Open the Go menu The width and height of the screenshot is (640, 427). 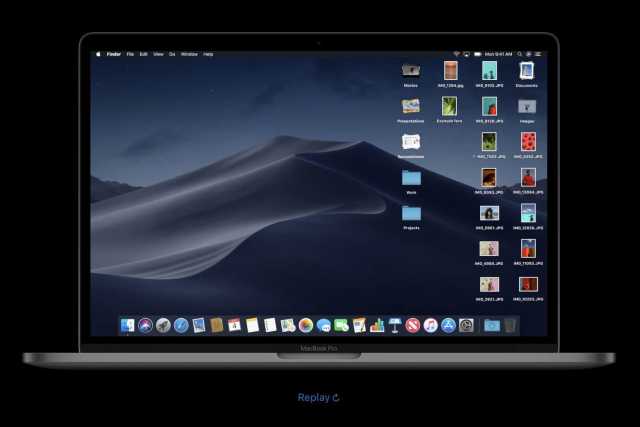tap(172, 54)
